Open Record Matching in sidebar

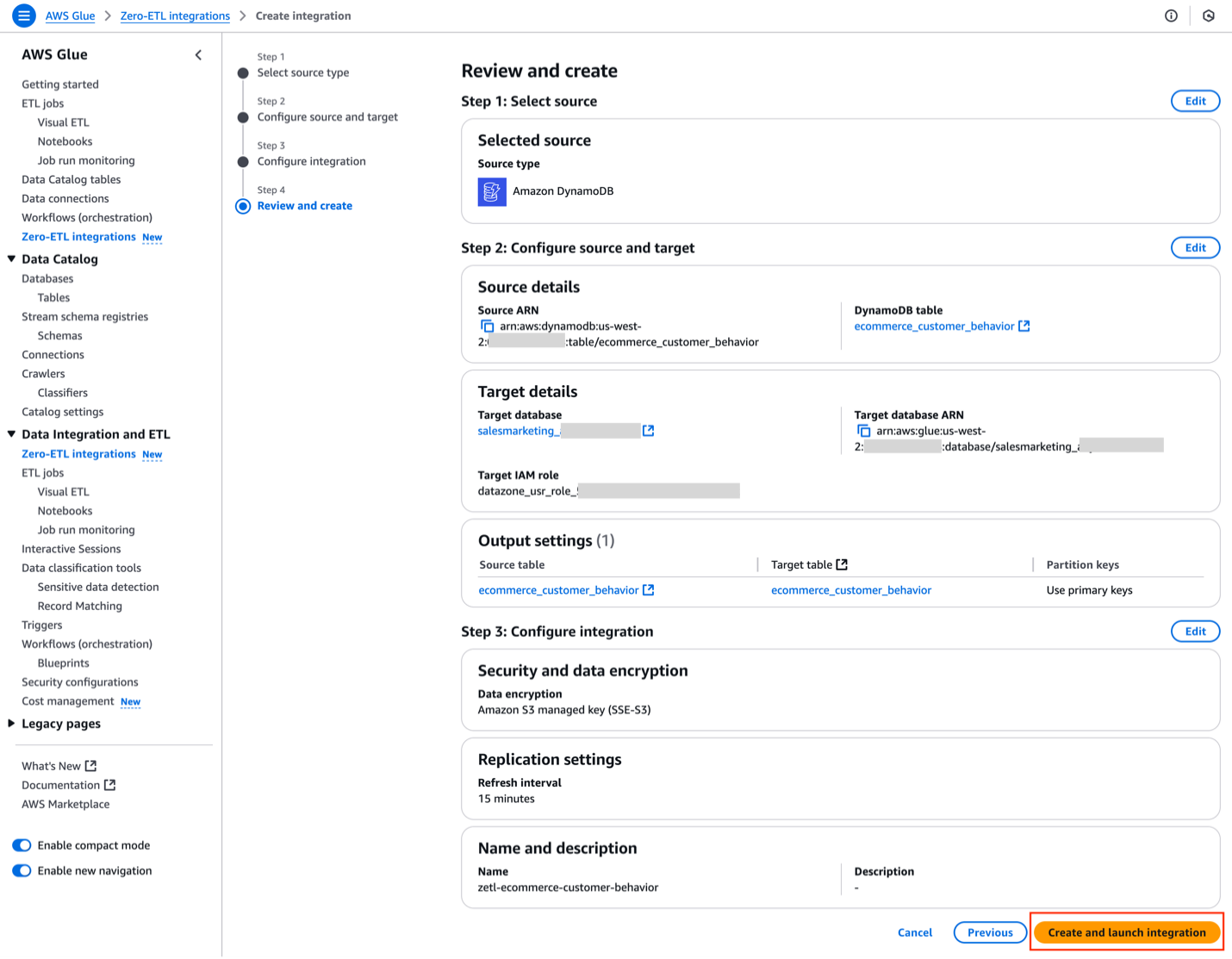tap(80, 607)
